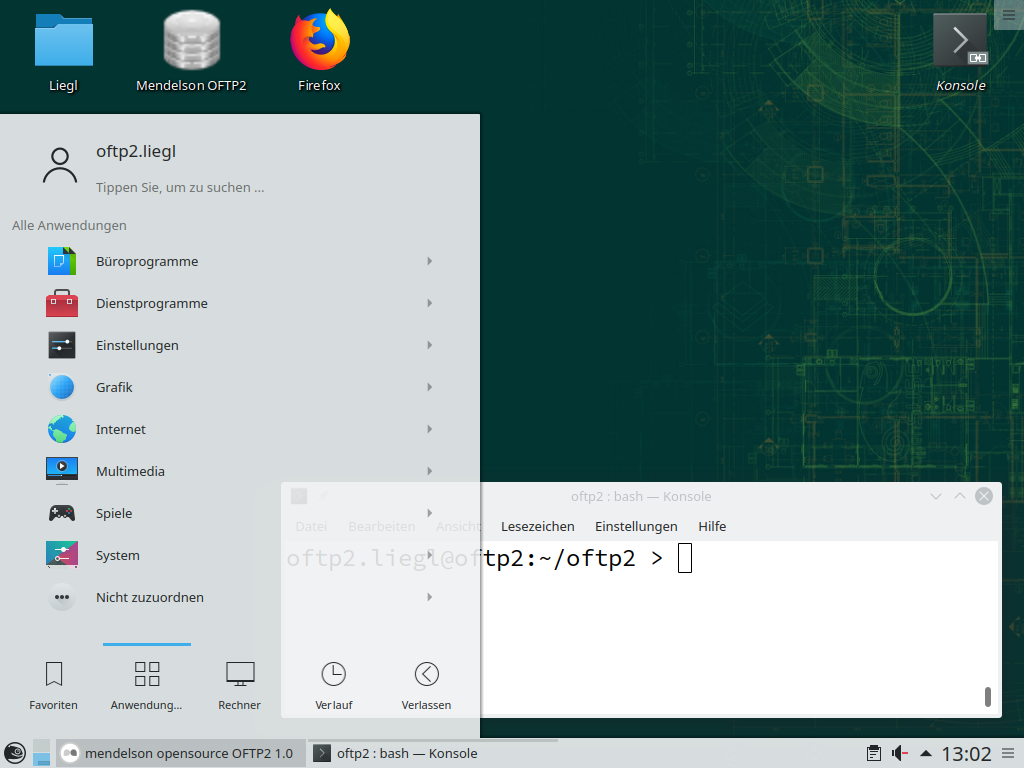The image size is (1024, 768).
Task: Expand the Internet category arrow
Action: [x=429, y=429]
